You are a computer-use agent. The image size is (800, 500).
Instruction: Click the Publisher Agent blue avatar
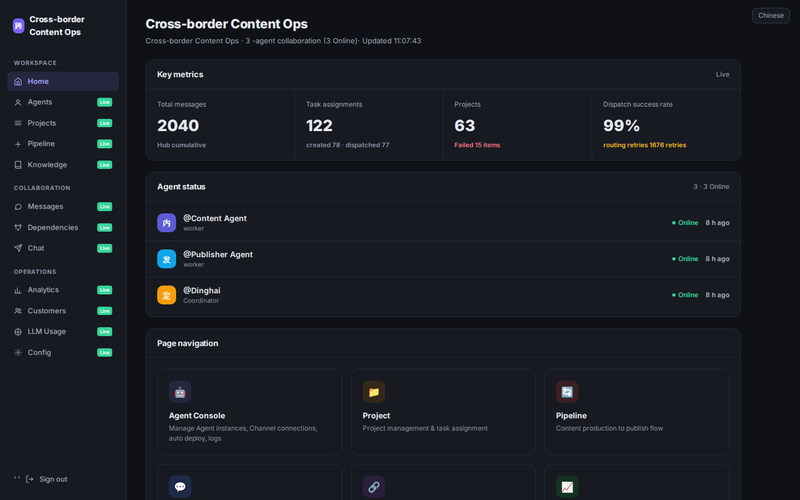(x=166, y=259)
